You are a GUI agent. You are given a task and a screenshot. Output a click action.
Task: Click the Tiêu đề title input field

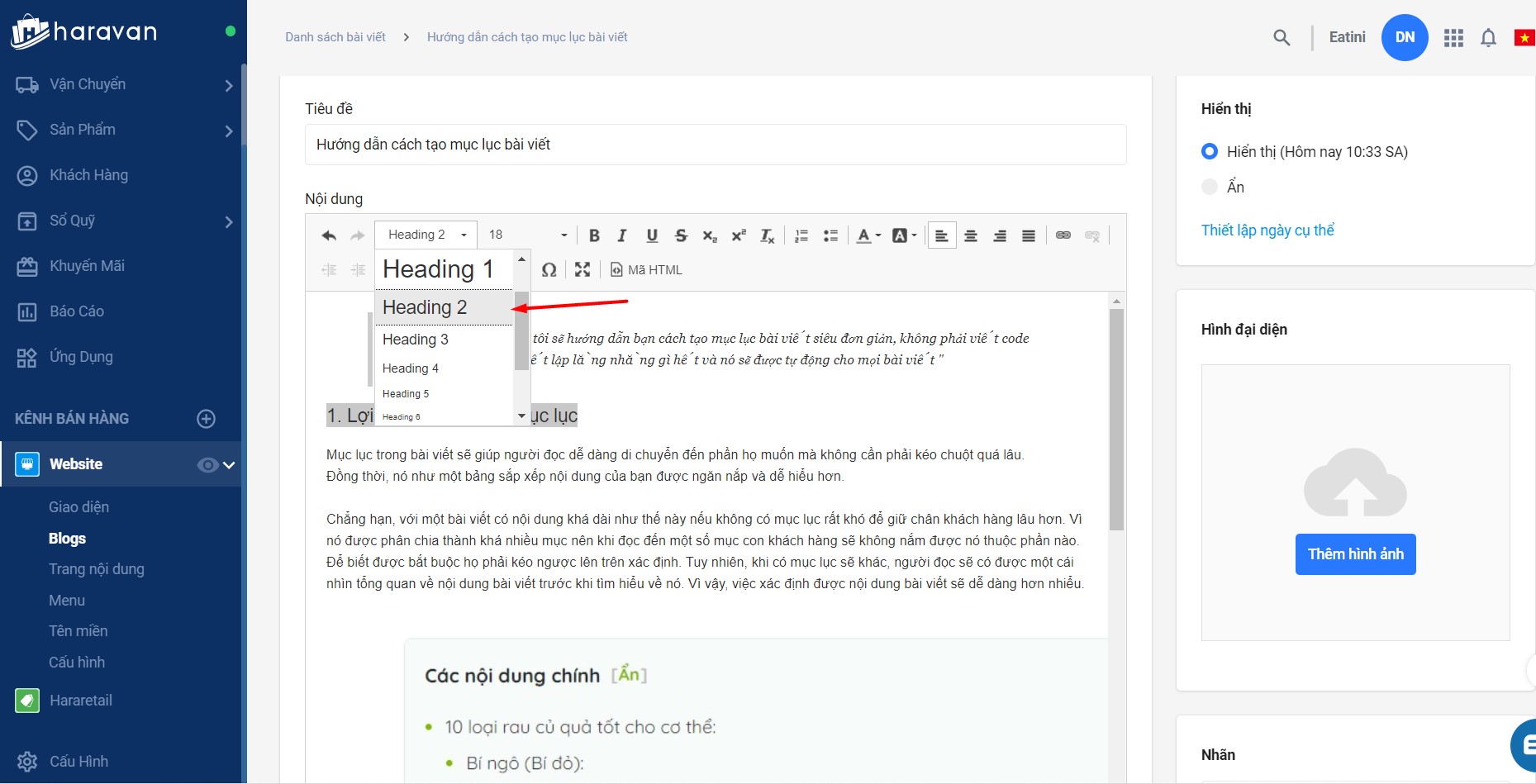click(x=715, y=145)
